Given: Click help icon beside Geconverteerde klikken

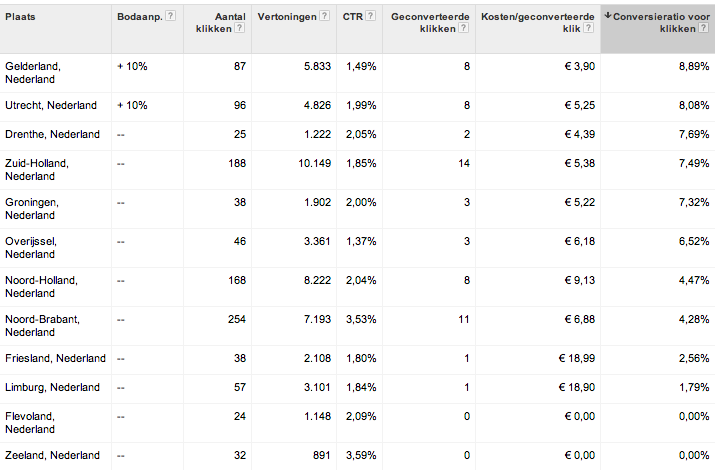Looking at the screenshot, I should [x=462, y=30].
